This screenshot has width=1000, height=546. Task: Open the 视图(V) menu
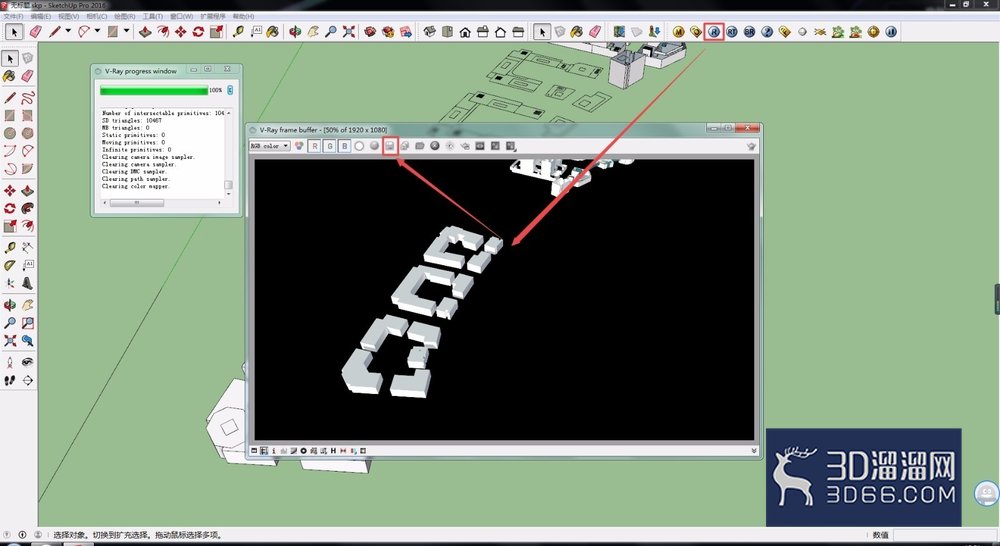(x=68, y=16)
